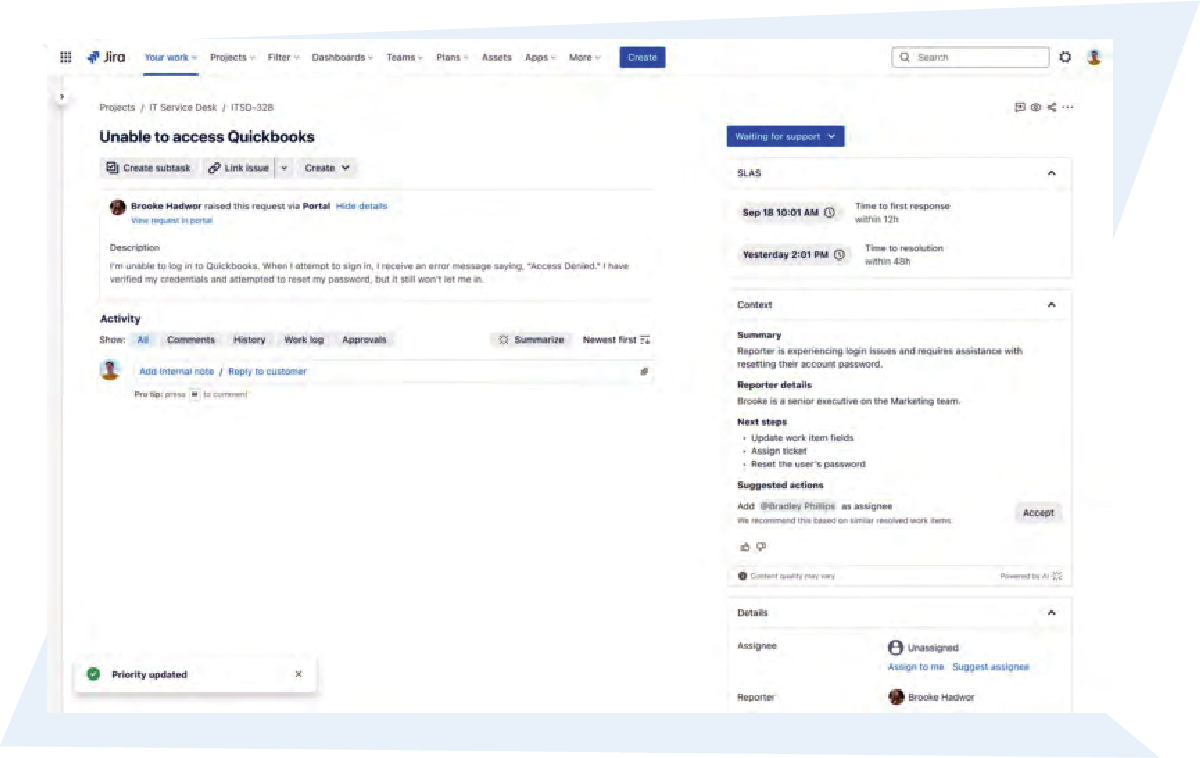Toggle Newest first sort order
The image size is (1200, 758).
coord(617,340)
